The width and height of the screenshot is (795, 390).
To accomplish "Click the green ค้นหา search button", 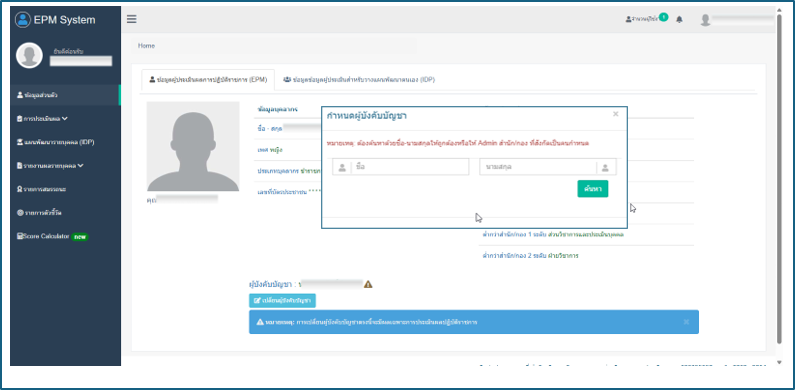I will point(593,189).
